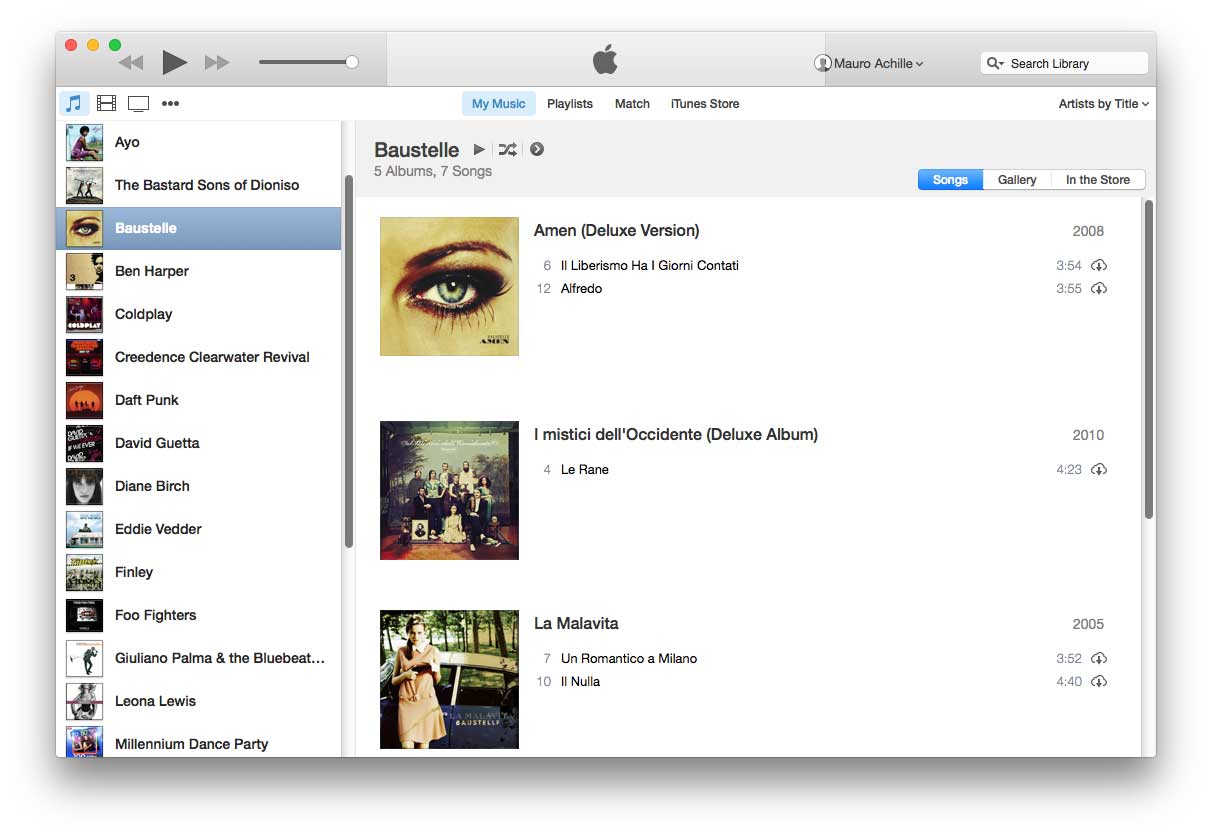Image resolution: width=1212 pixels, height=837 pixels.
Task: Open the Mauro Achille account menu
Action: [869, 63]
